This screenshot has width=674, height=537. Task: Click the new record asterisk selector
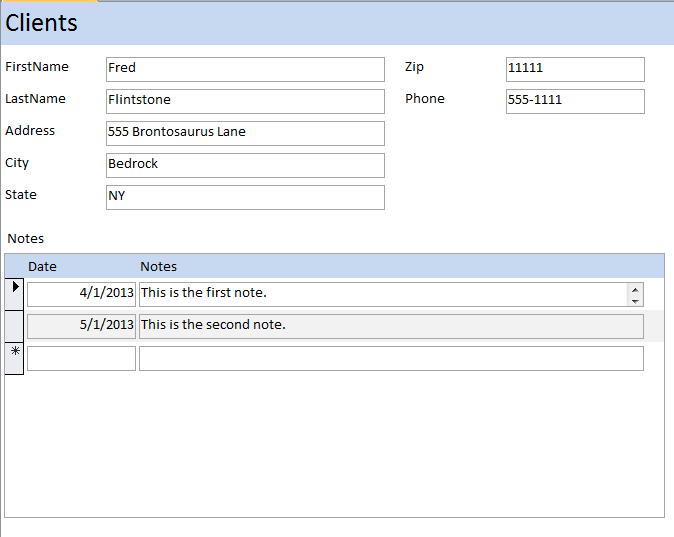pyautogui.click(x=15, y=358)
